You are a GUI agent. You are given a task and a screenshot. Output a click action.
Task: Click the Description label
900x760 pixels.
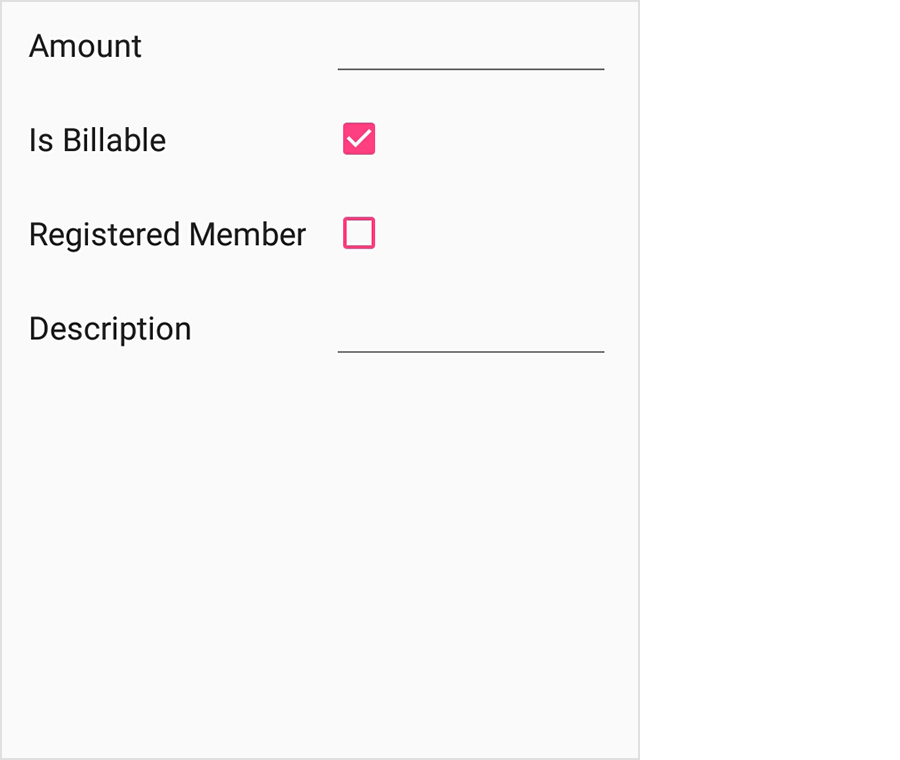(110, 328)
